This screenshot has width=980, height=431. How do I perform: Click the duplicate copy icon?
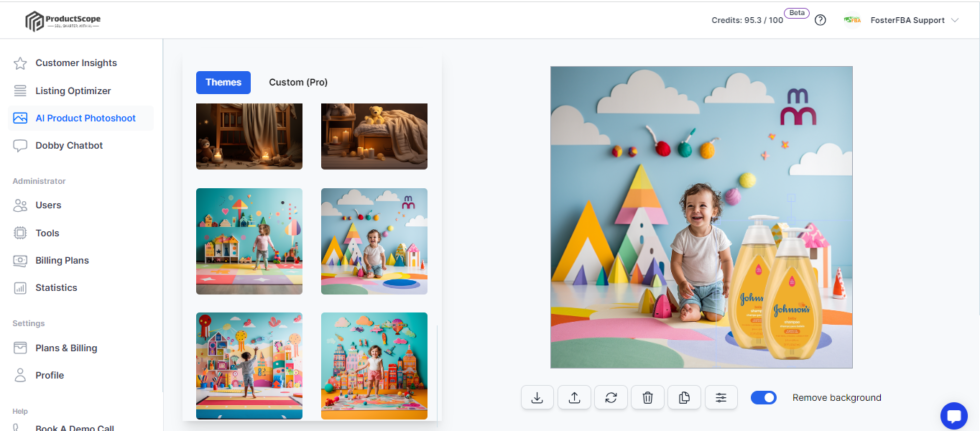pyautogui.click(x=684, y=397)
